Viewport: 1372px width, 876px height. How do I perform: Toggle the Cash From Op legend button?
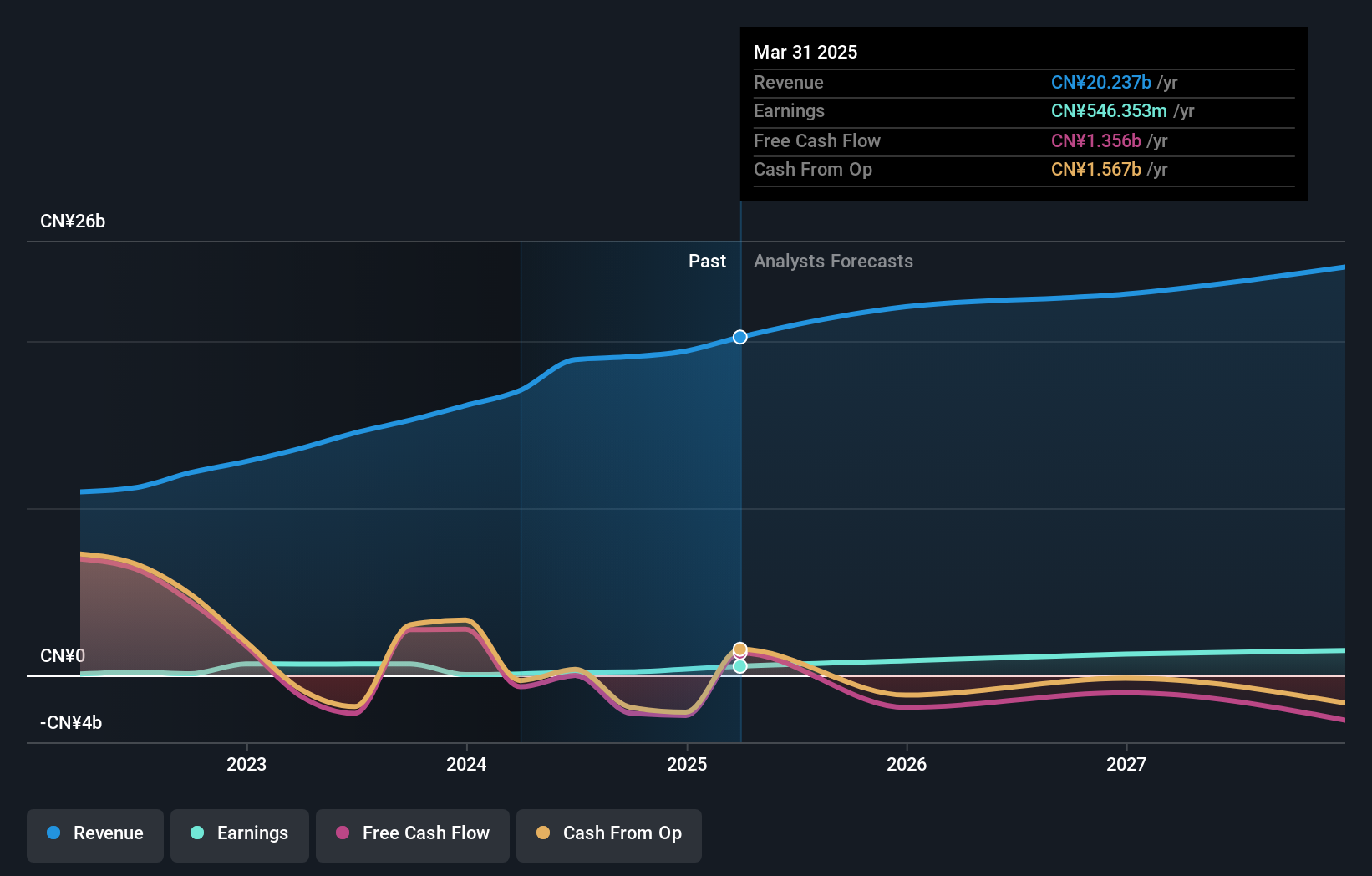[609, 834]
